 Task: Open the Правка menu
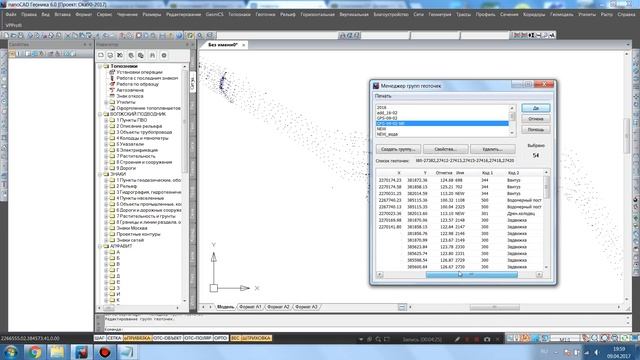(x=29, y=14)
